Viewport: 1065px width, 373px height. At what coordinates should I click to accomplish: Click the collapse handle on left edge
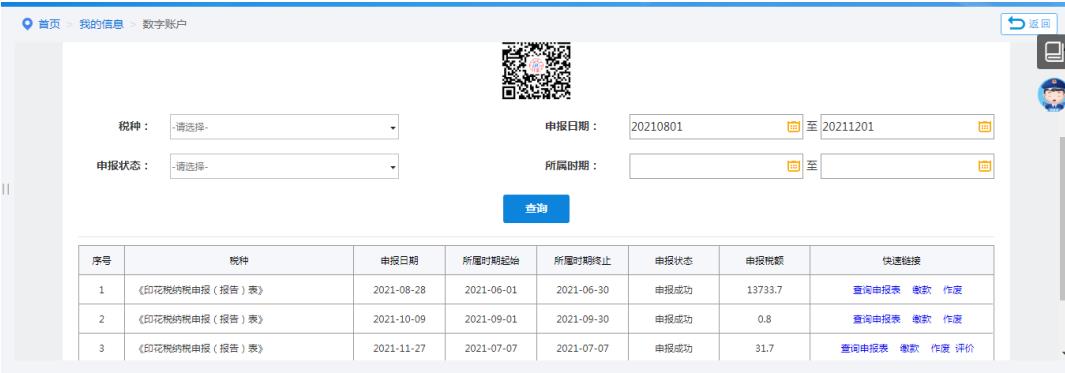point(5,189)
